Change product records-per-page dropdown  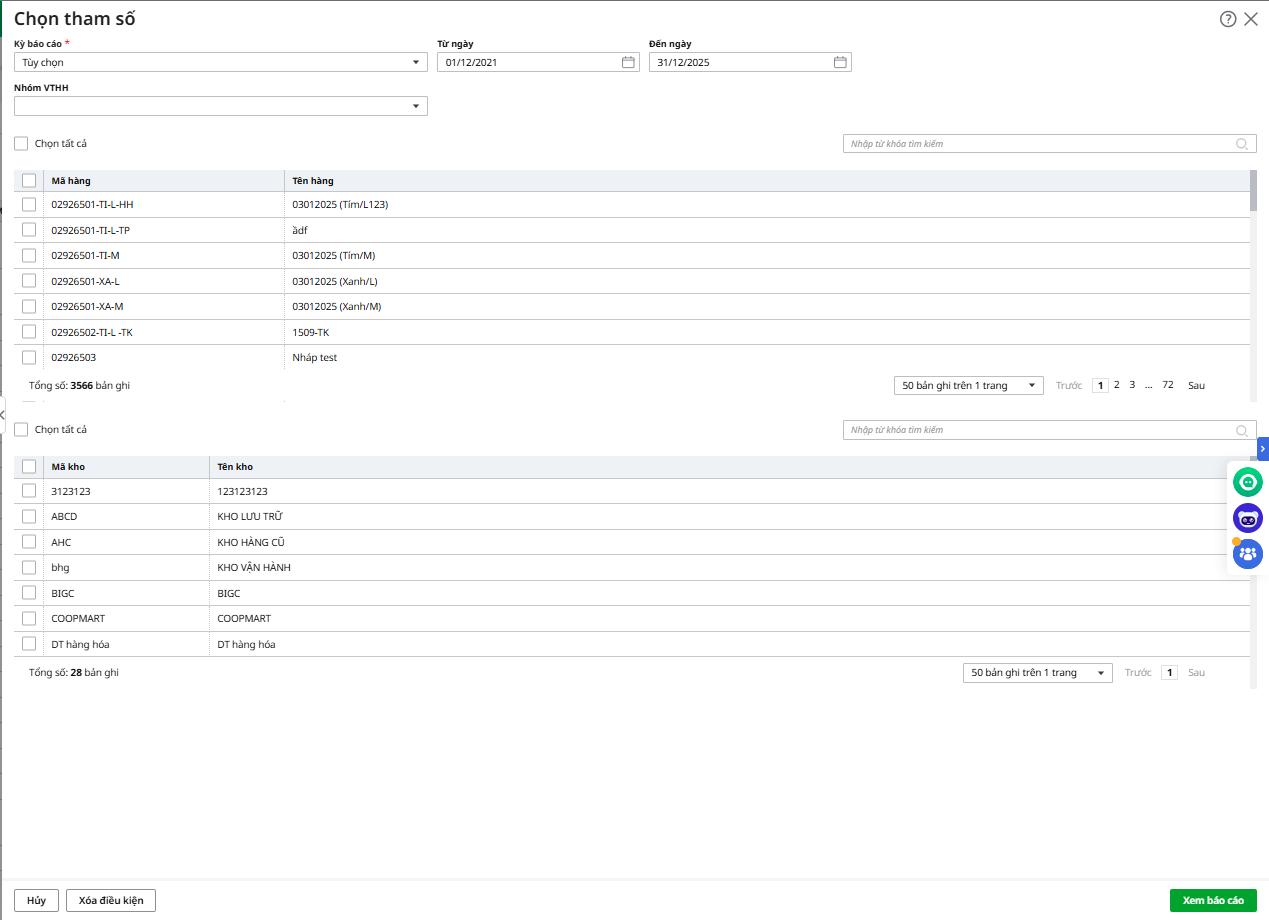tap(967, 385)
